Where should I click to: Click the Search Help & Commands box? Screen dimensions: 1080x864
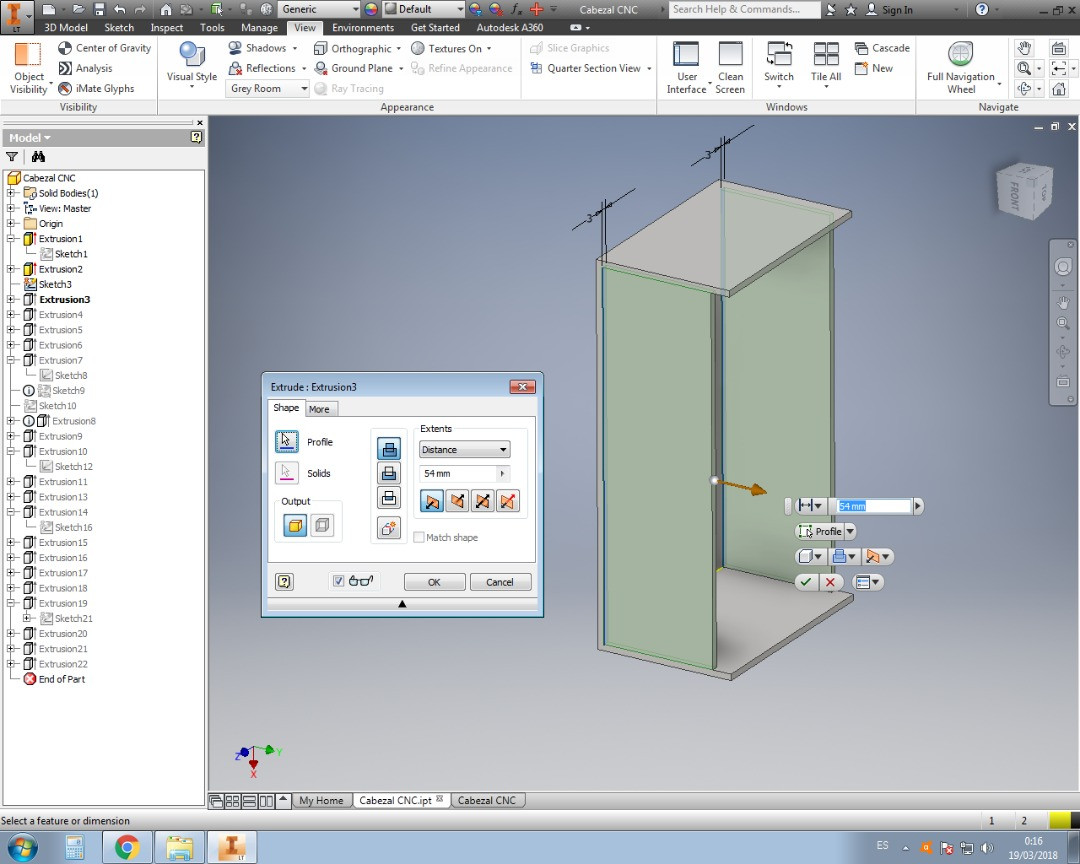coord(744,9)
